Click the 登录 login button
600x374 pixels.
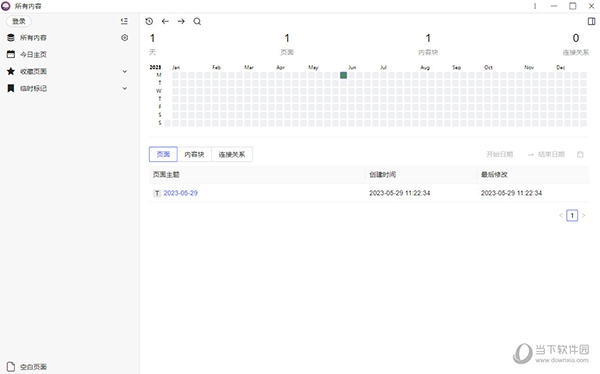click(19, 21)
